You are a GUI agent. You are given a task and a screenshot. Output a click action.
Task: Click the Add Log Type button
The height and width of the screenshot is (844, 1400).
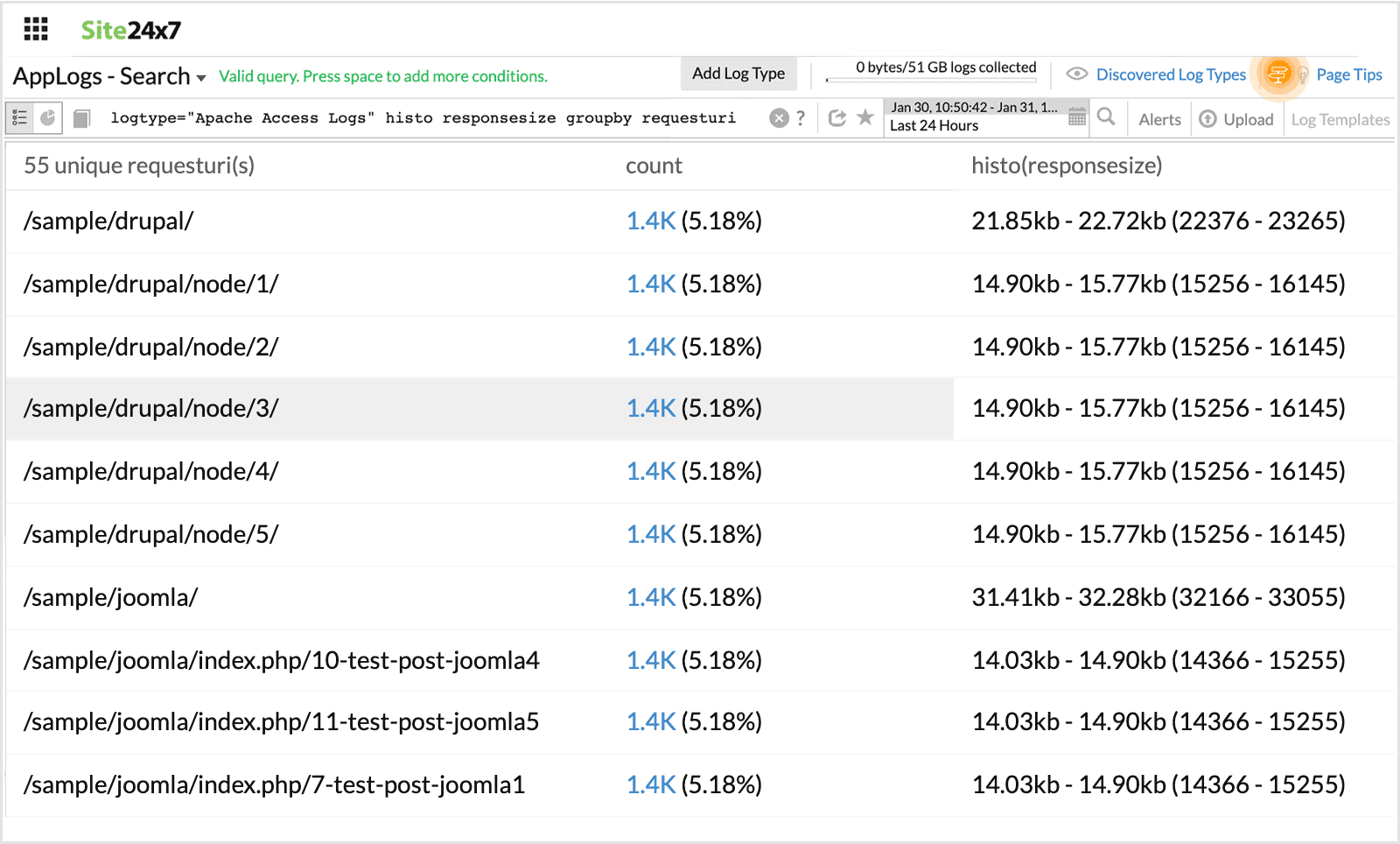738,74
